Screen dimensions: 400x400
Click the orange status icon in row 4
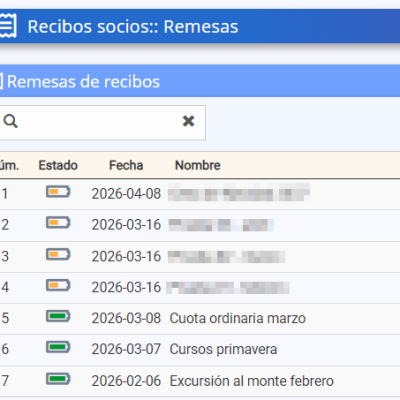click(x=58, y=285)
